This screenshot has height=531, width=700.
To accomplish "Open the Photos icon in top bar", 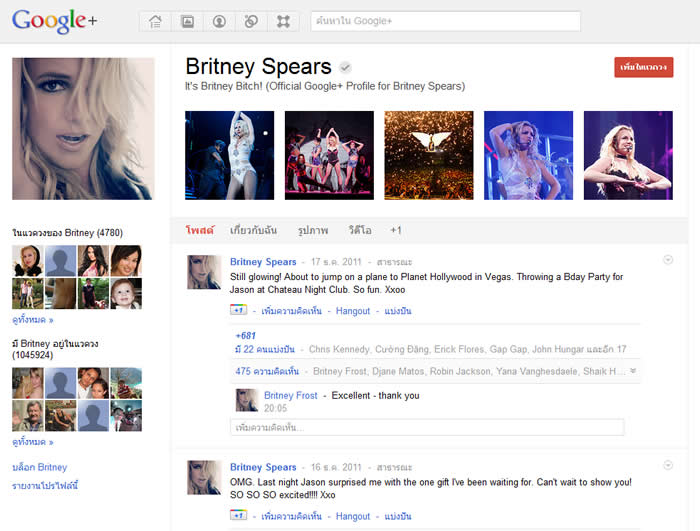I will coord(188,21).
